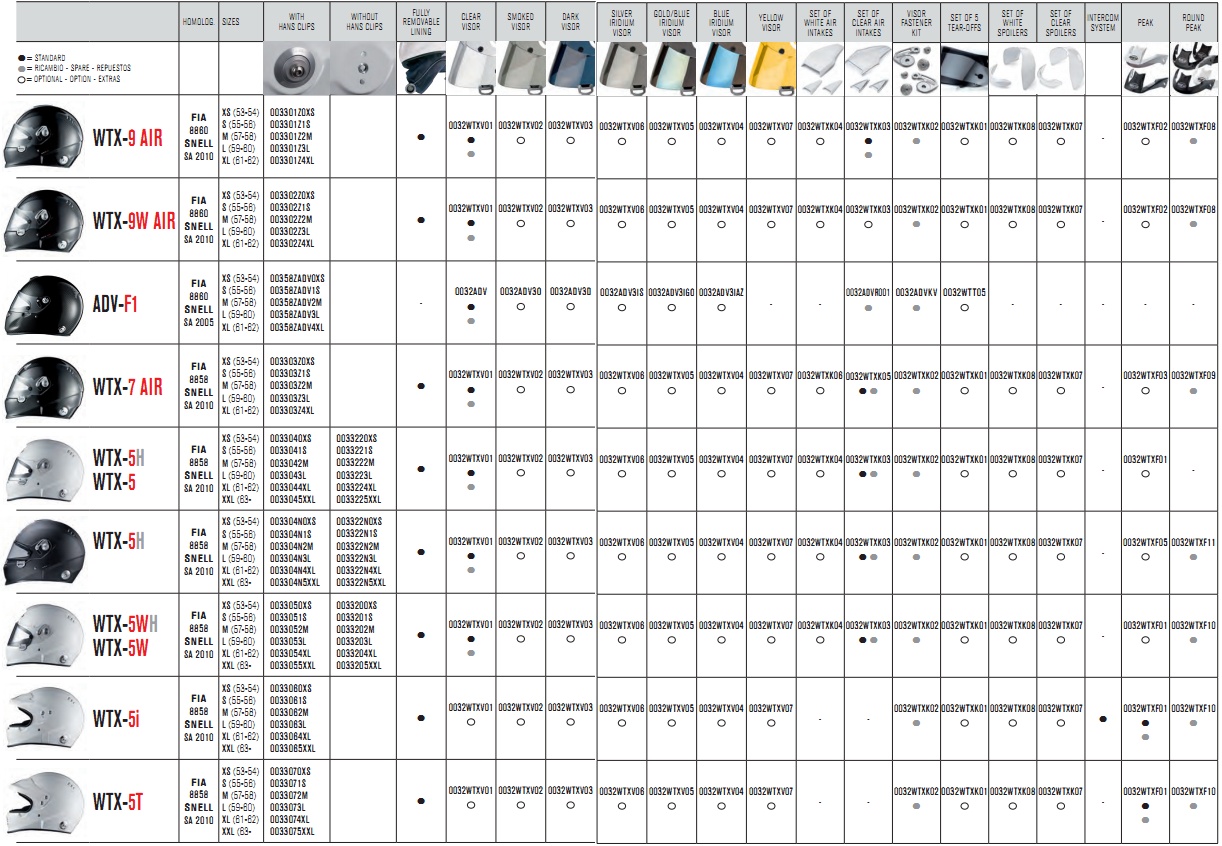
Task: Click air intakes code 0032ADVR001
Action: [x=868, y=292]
